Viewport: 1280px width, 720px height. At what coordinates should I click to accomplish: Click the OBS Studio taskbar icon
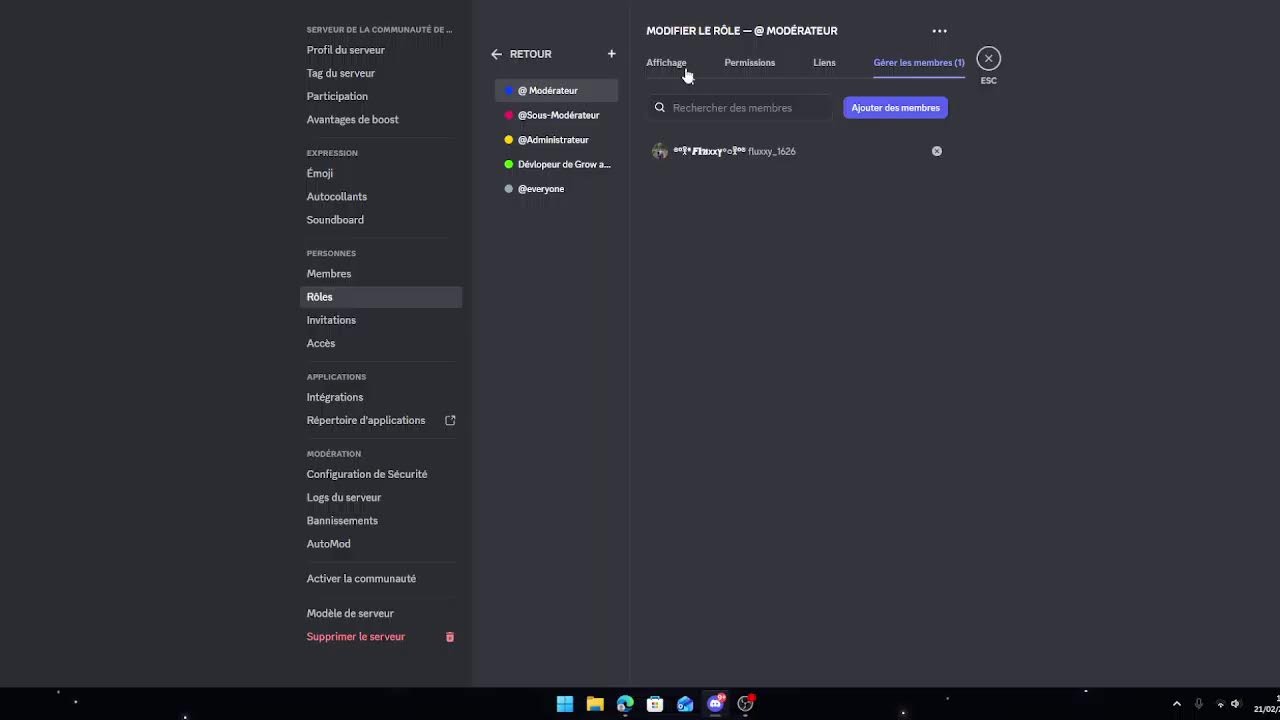click(745, 704)
